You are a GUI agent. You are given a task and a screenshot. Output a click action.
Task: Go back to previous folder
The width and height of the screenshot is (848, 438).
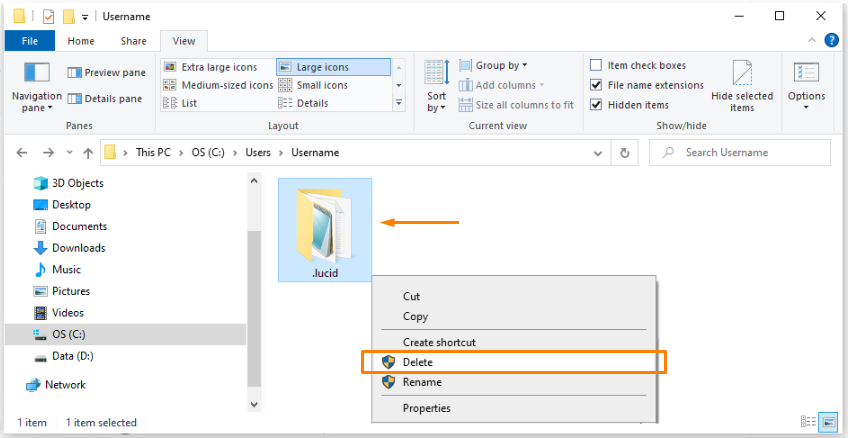22,152
